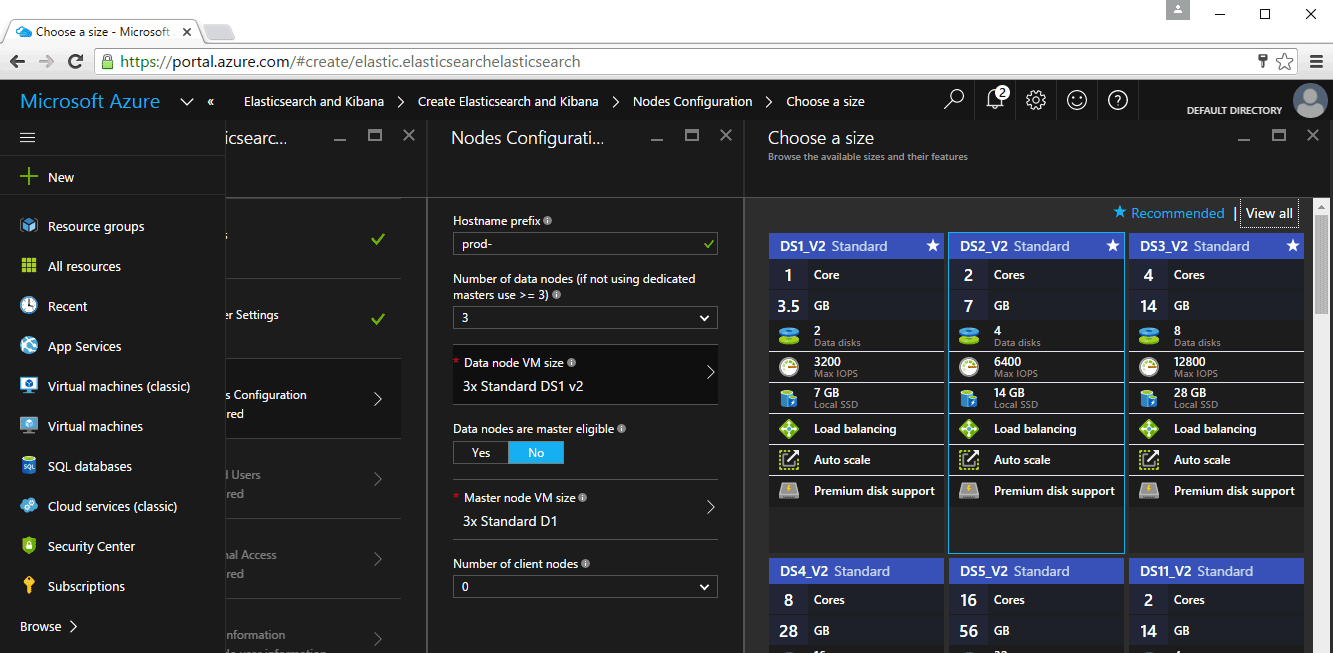This screenshot has width=1333, height=653.
Task: Toggle the Recommended sizes filter
Action: [1169, 213]
